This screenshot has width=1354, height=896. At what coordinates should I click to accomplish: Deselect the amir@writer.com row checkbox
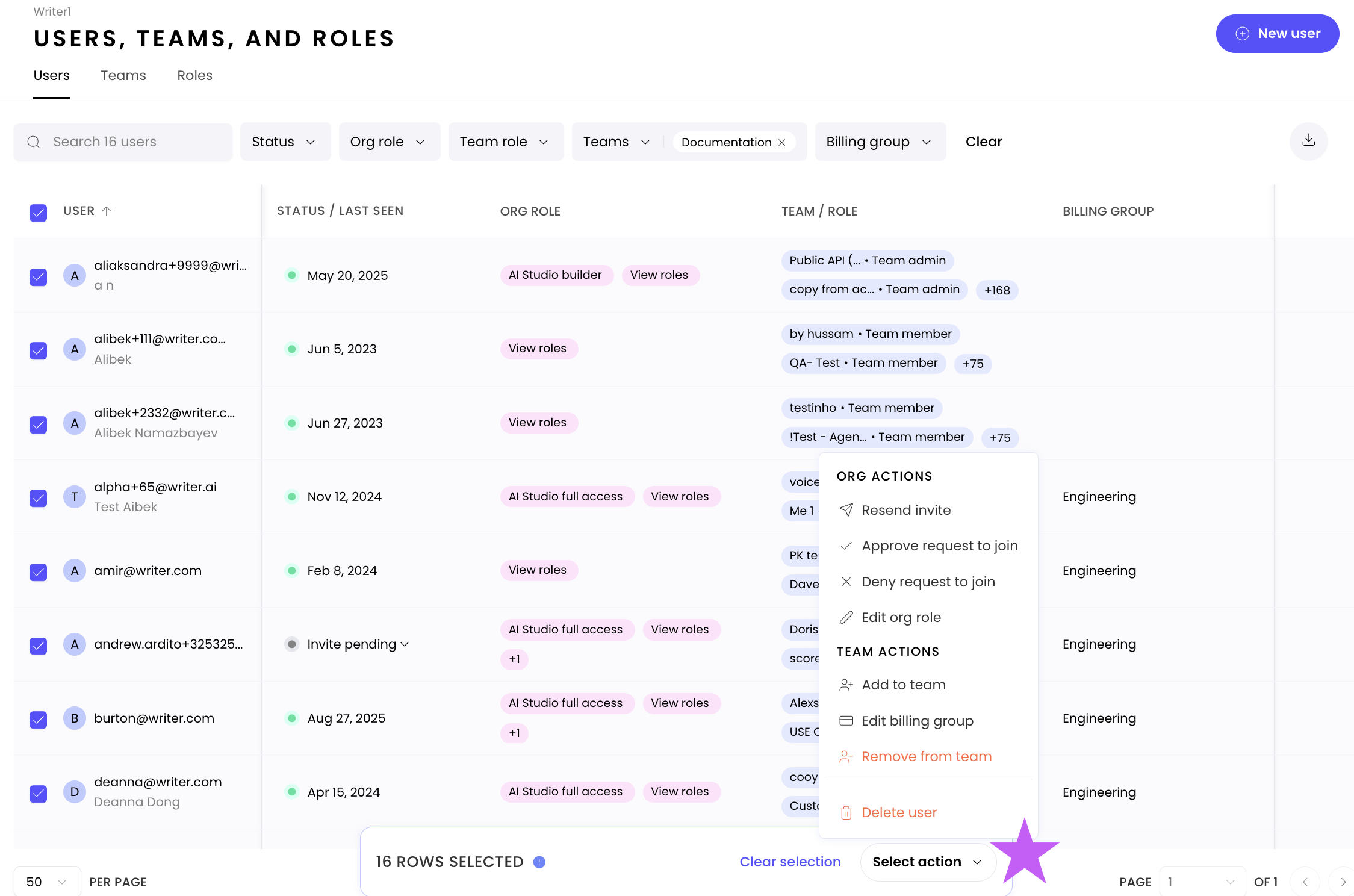[39, 571]
